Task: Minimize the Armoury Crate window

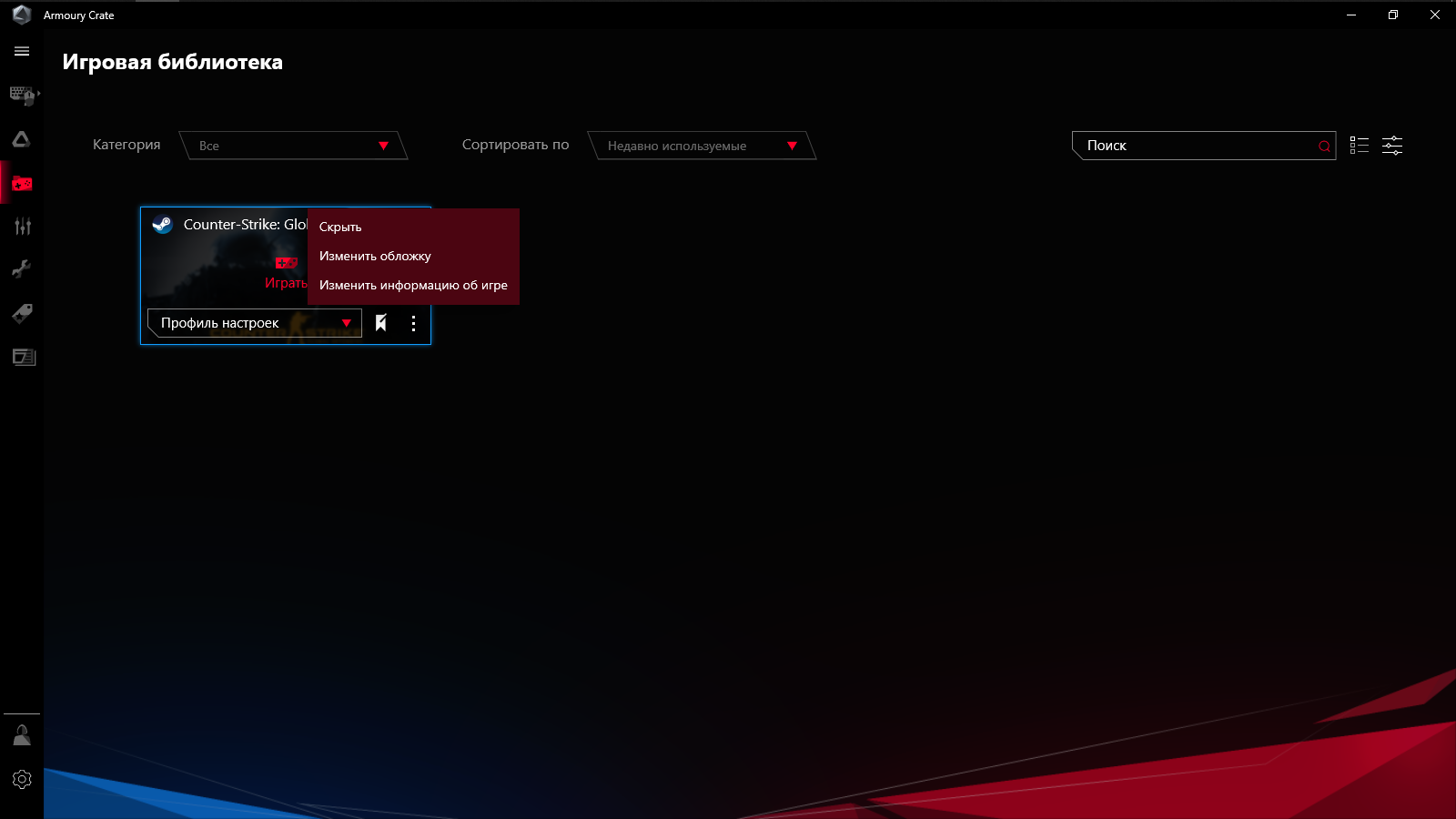Action: tap(1351, 15)
